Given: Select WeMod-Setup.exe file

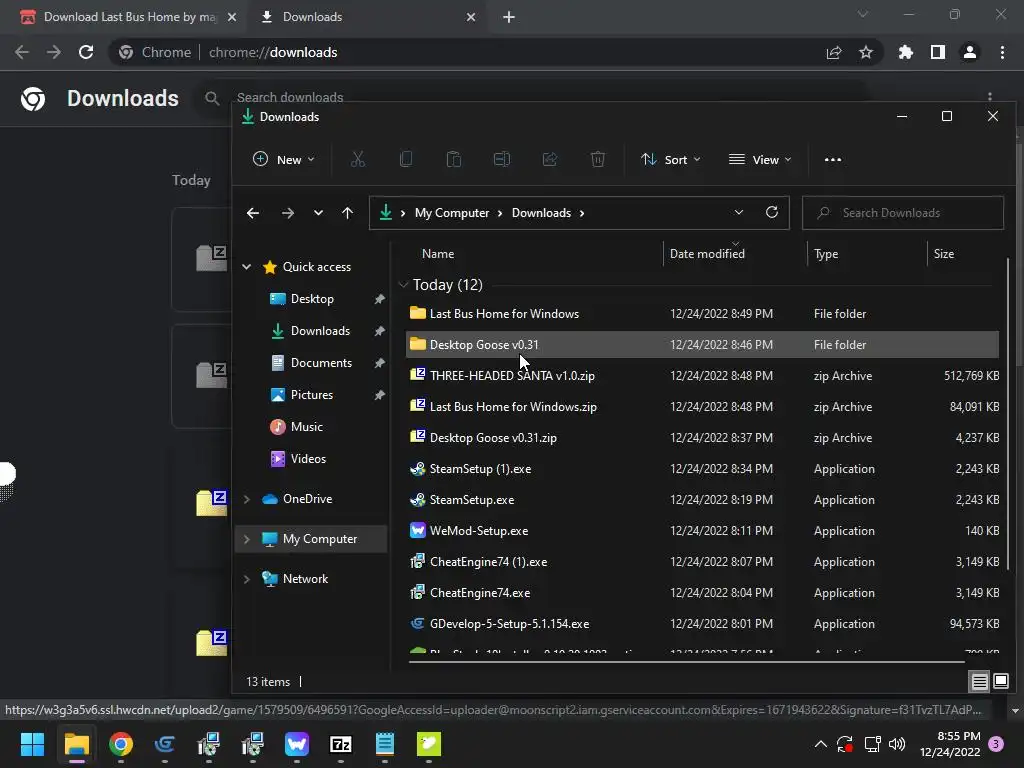Looking at the screenshot, I should click(702, 530).
